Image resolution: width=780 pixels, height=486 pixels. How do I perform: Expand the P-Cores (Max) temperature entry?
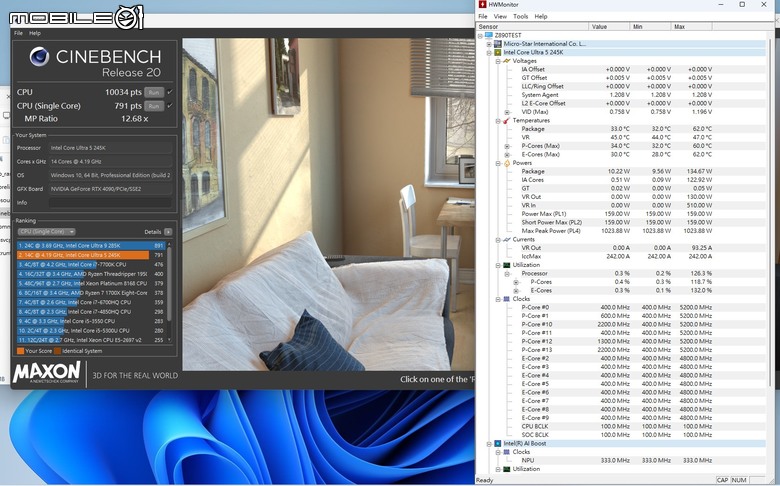(x=507, y=146)
